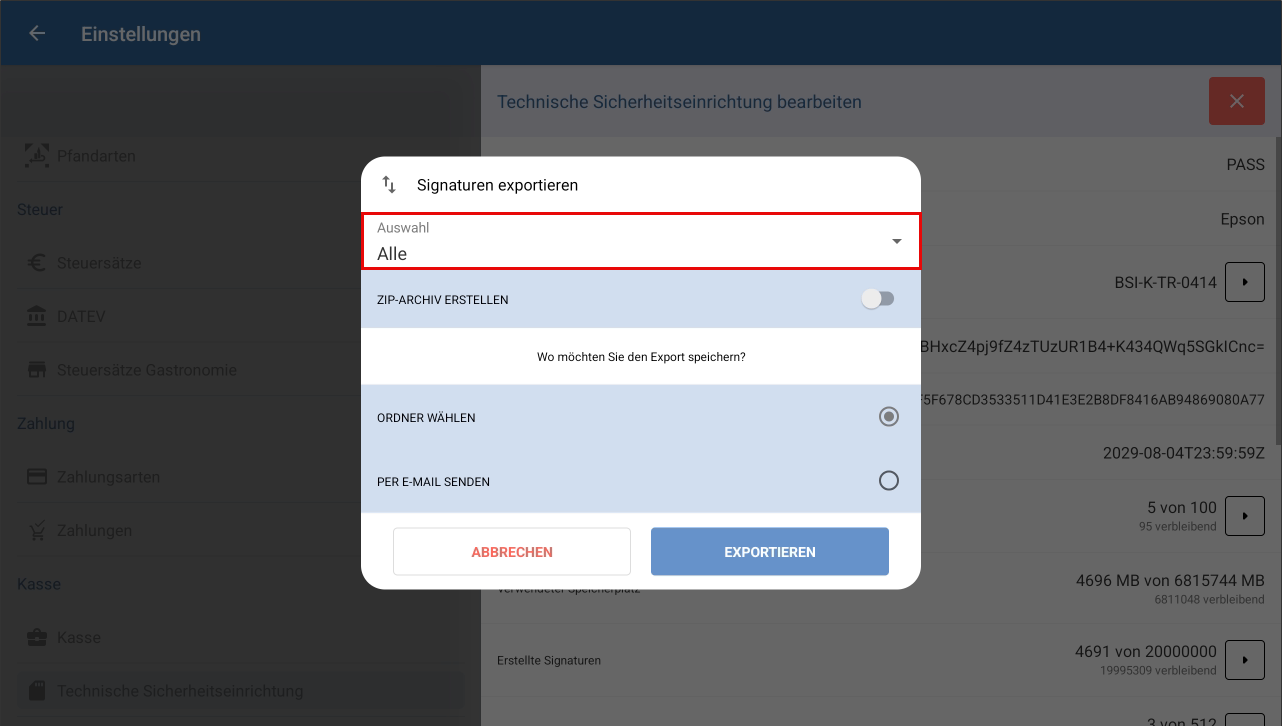Viewport: 1282px width, 726px height.
Task: Expand the BSI-K-TR-0414 arrow button
Action: pyautogui.click(x=1244, y=282)
